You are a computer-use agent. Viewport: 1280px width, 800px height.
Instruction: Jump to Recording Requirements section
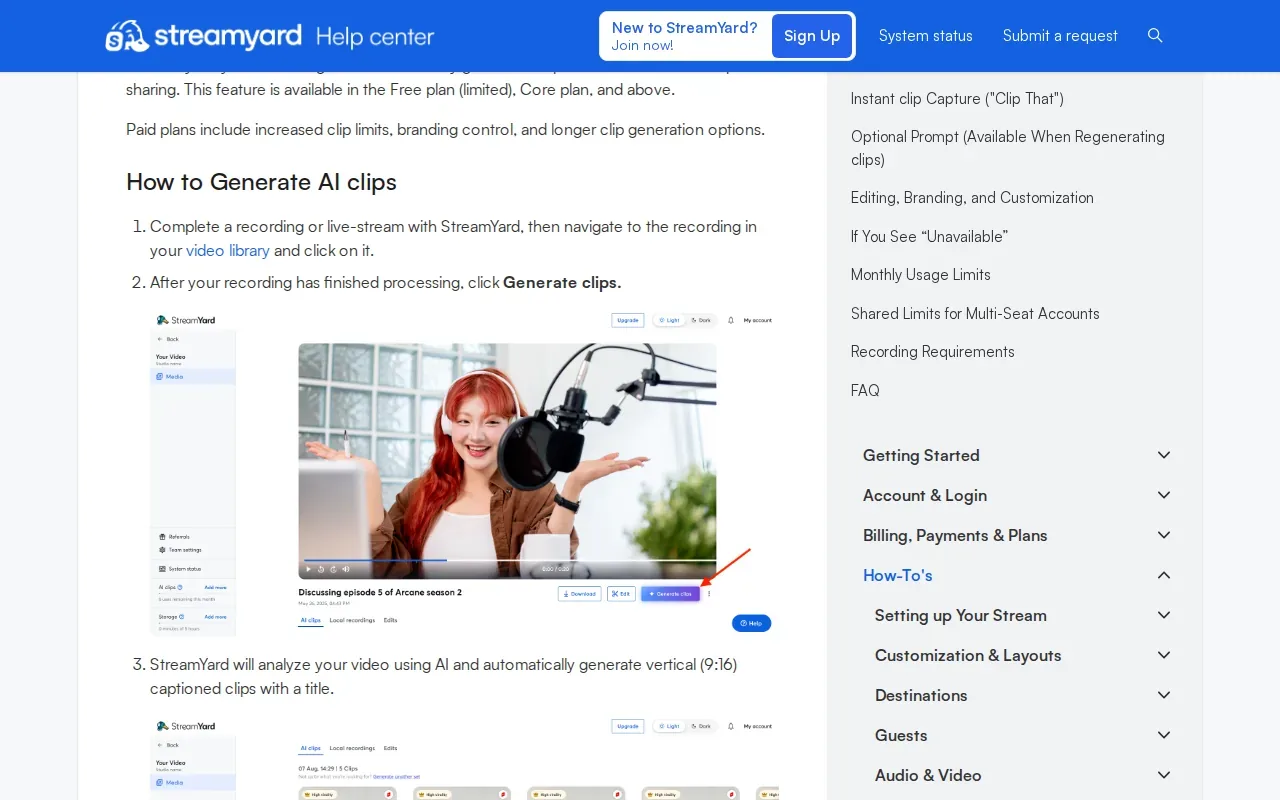(x=933, y=352)
